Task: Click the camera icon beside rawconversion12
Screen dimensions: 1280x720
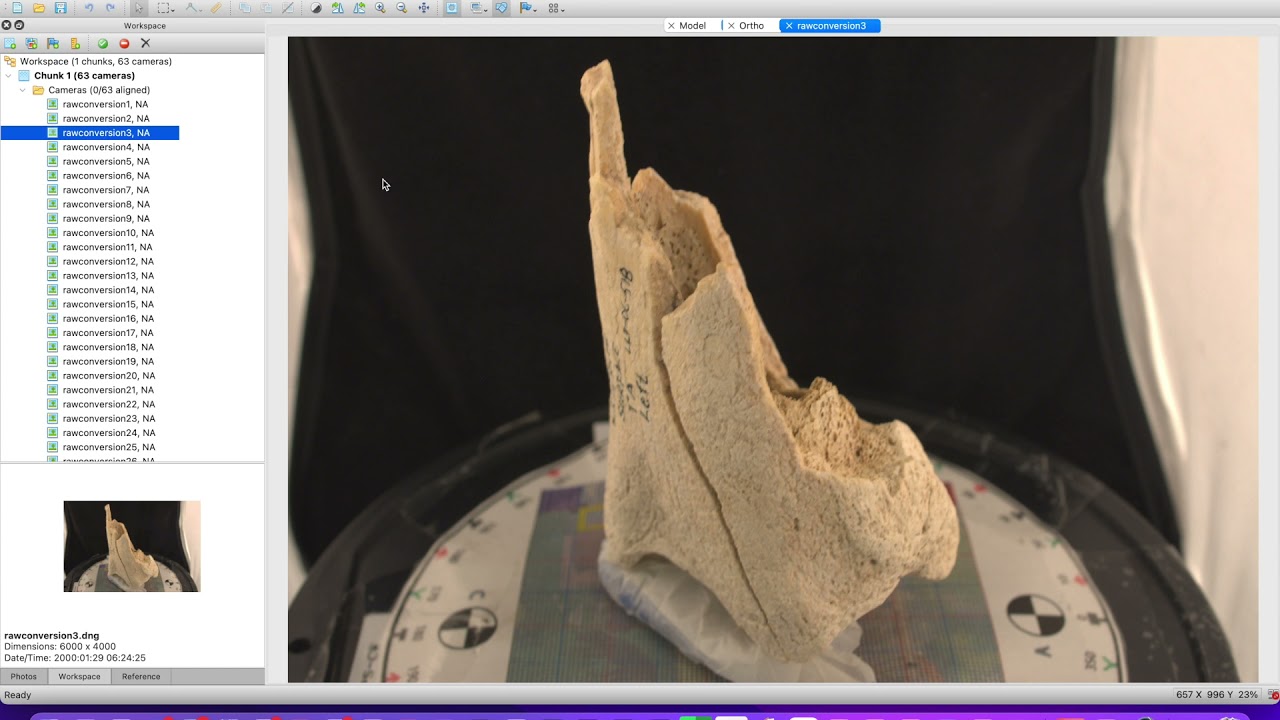Action: [x=53, y=261]
